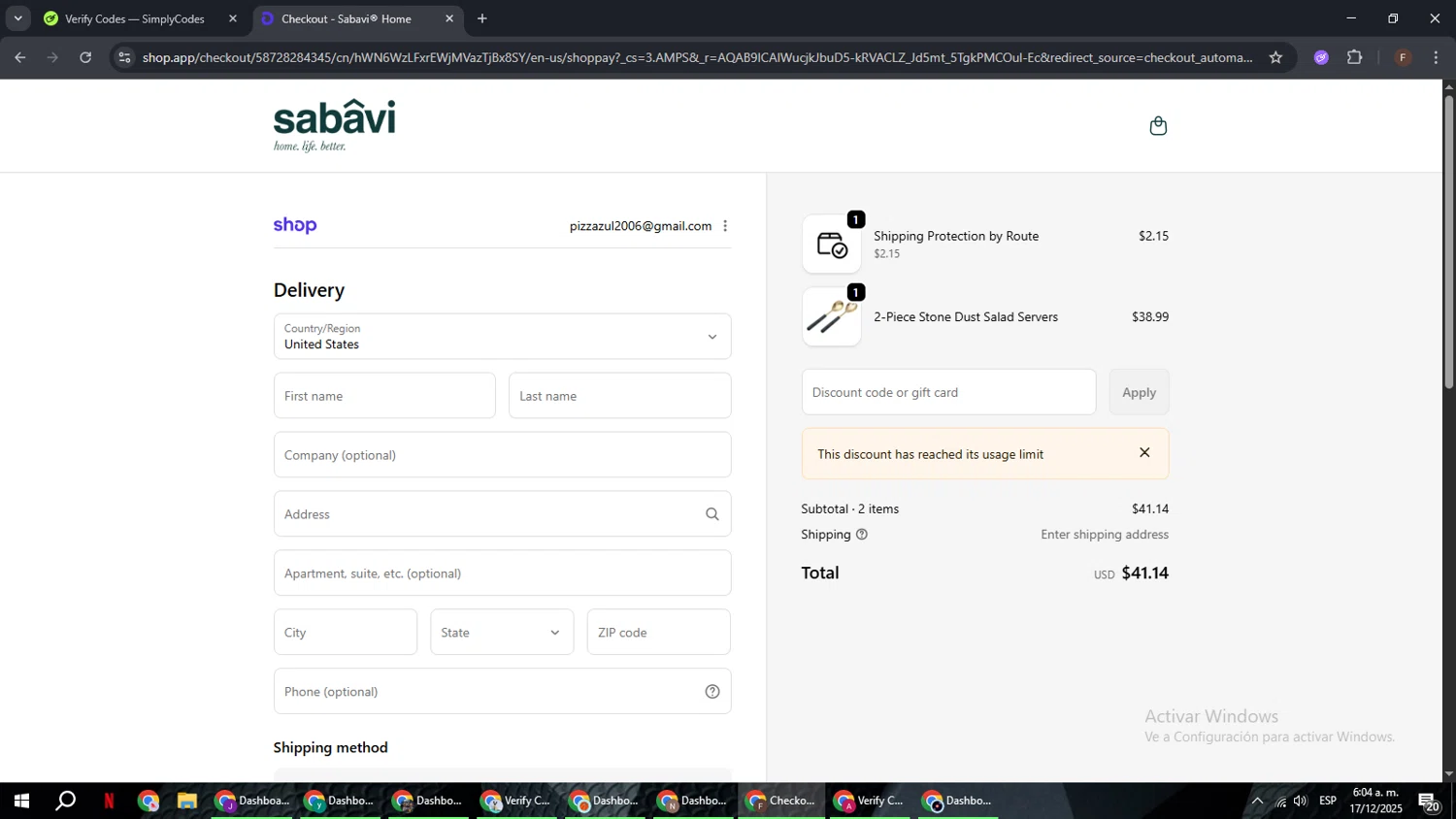Open the shopping bag cart icon
This screenshot has width=1456, height=819.
point(1158,126)
